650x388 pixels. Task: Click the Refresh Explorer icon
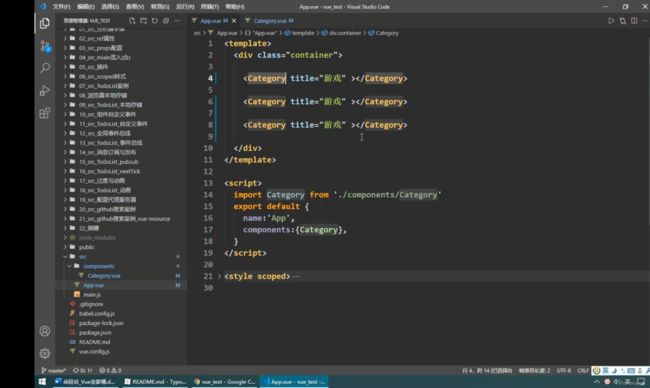point(155,21)
